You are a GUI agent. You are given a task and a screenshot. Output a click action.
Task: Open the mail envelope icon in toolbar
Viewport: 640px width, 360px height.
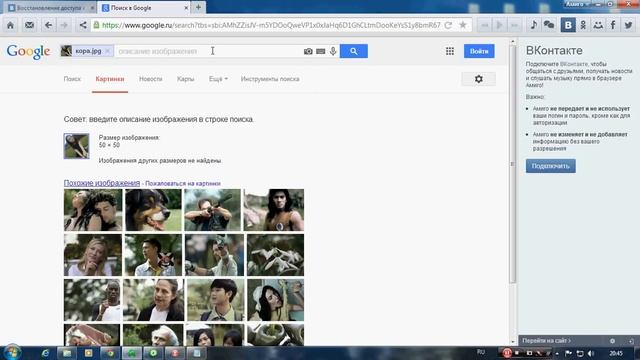pyautogui.click(x=29, y=25)
